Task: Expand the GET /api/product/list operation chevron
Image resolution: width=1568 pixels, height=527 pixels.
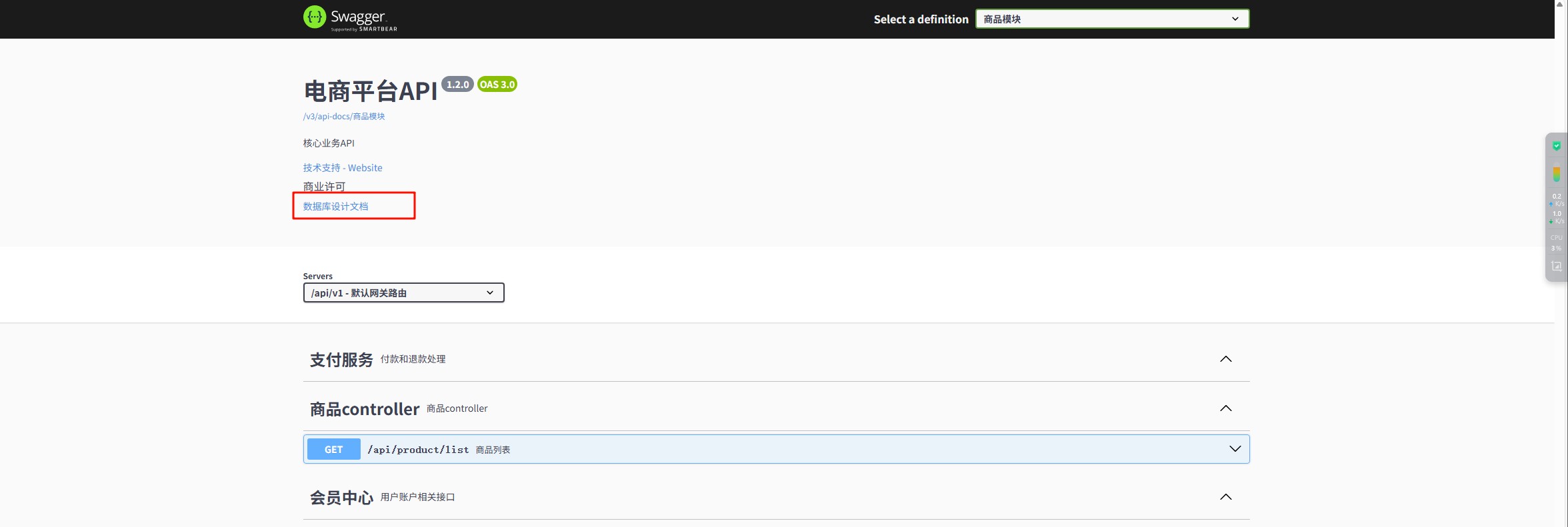Action: coord(1235,449)
